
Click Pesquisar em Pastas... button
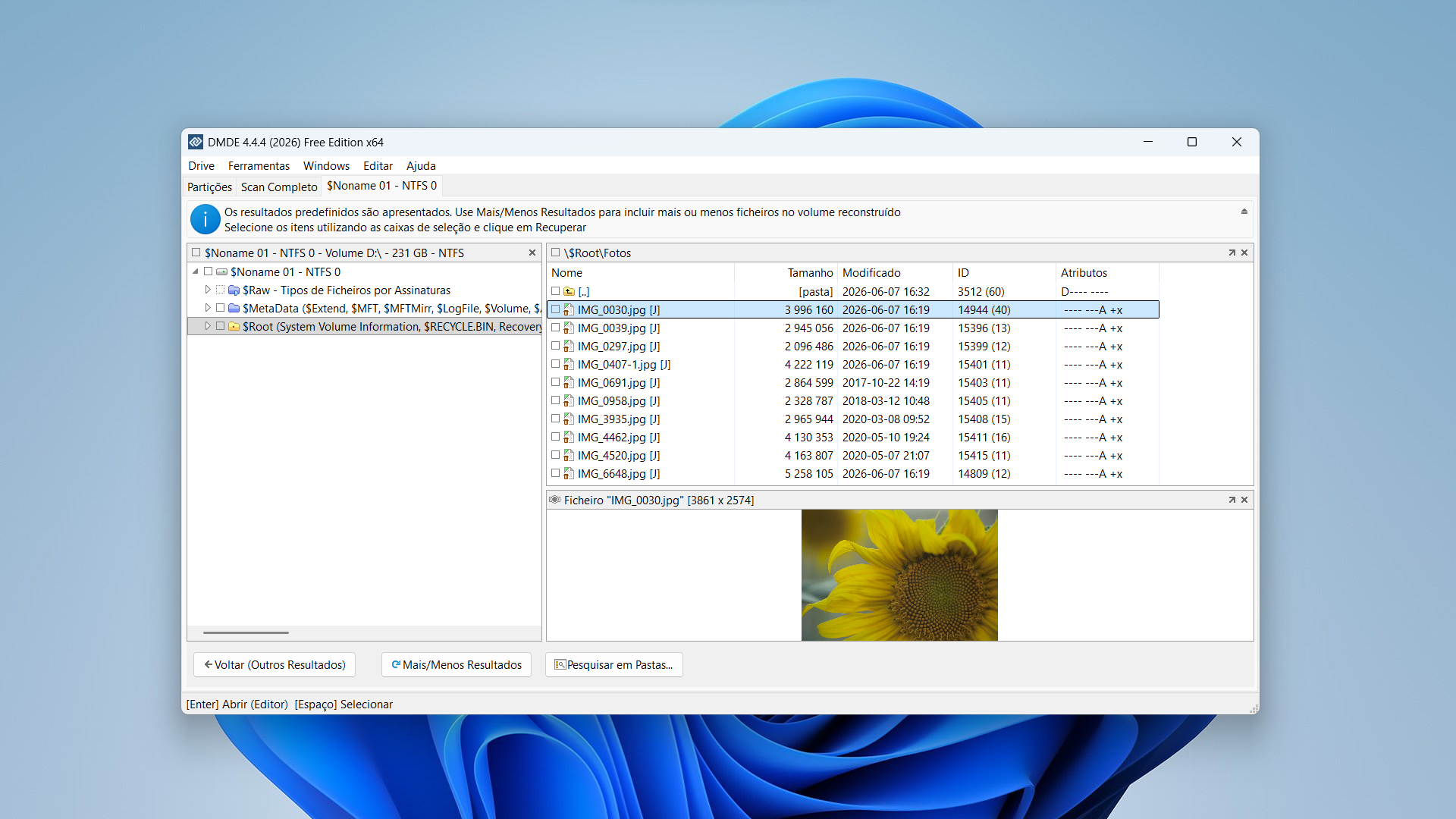click(x=613, y=665)
